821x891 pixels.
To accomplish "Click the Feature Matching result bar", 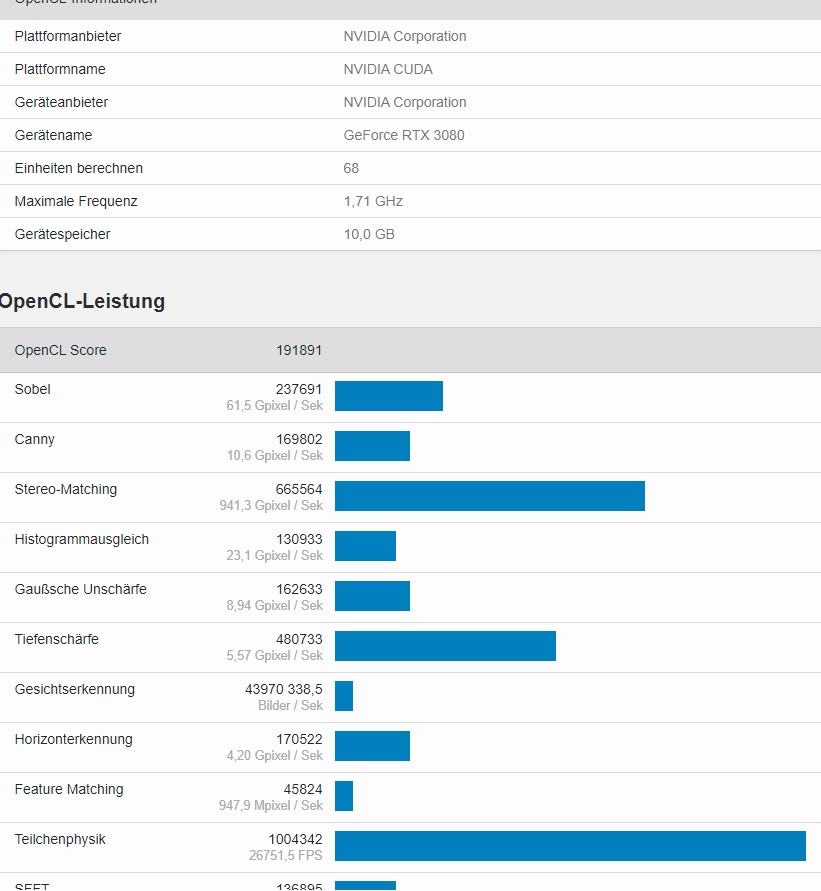I will click(344, 796).
